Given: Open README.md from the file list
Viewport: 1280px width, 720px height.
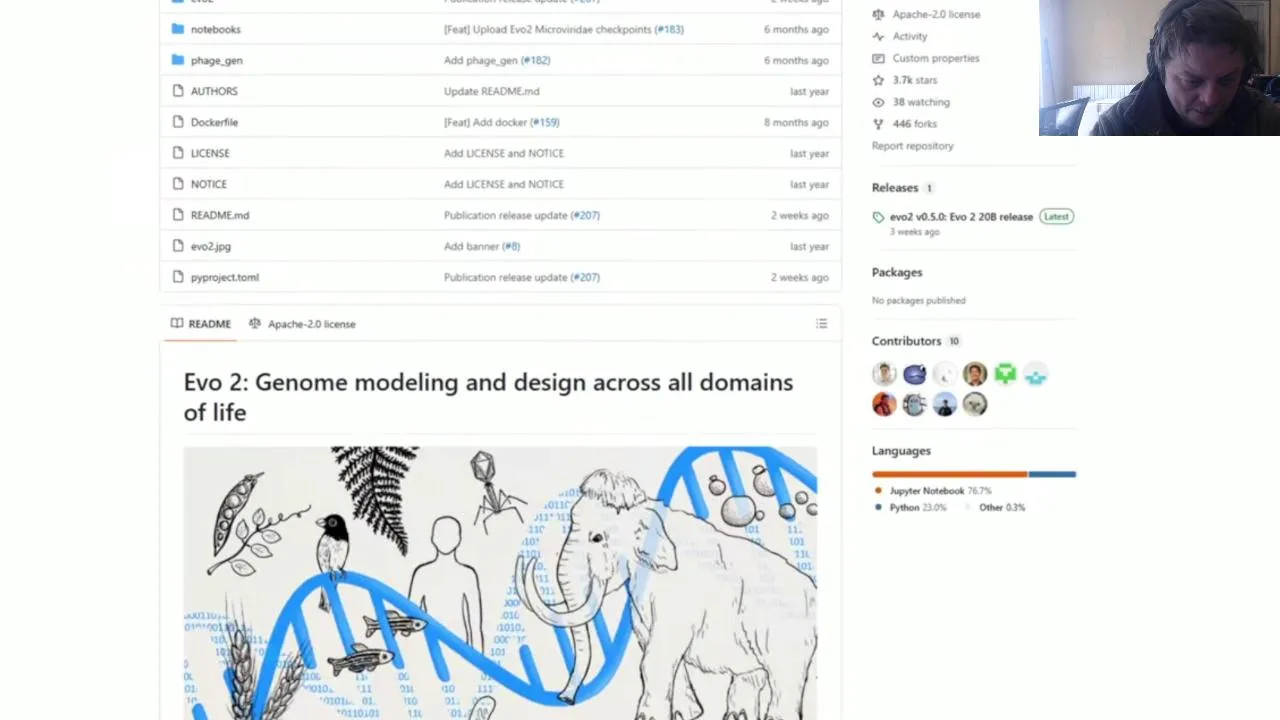Looking at the screenshot, I should [220, 215].
